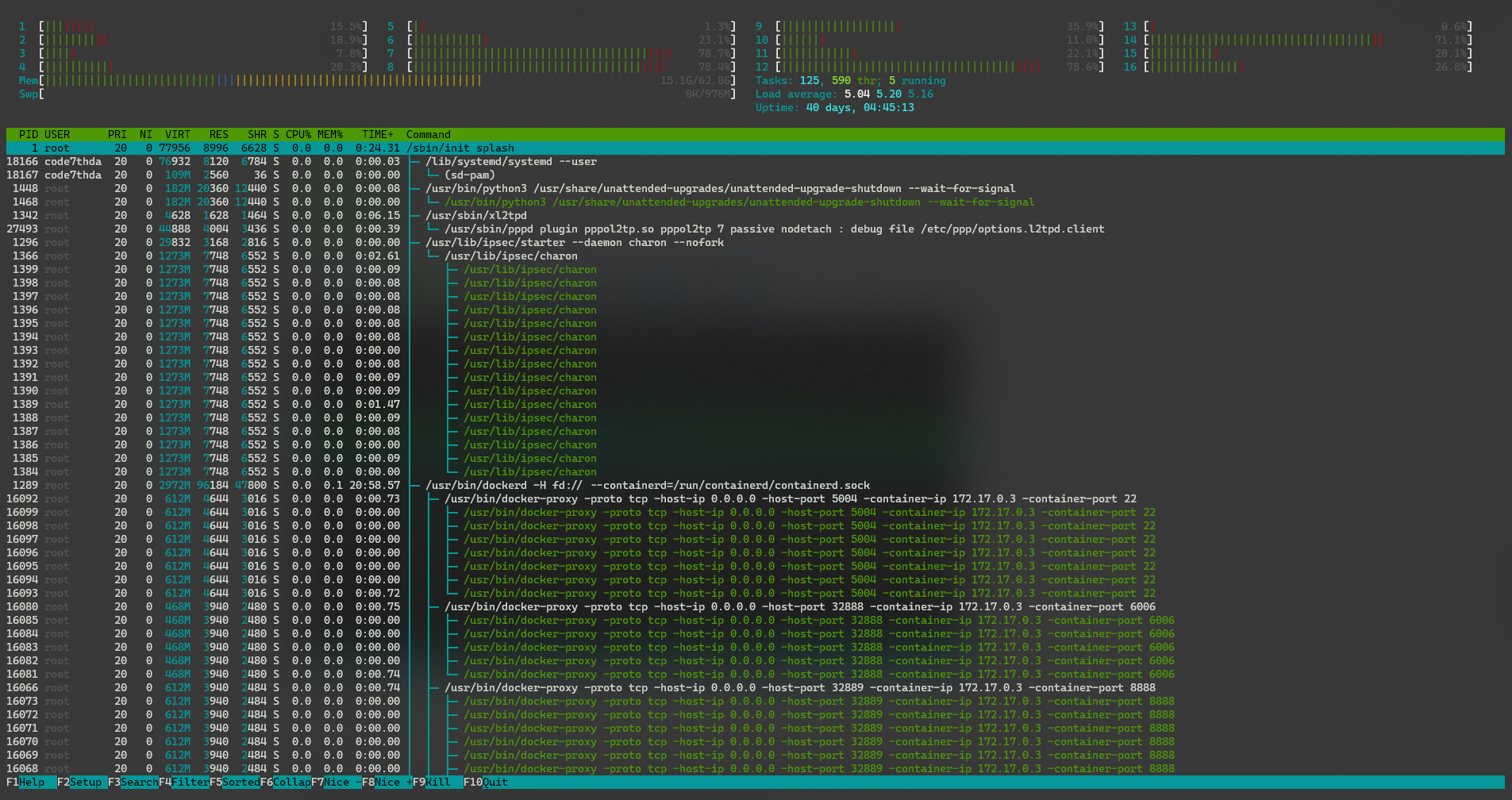Sort by MEM% column header
The height and width of the screenshot is (800, 1512).
[x=330, y=134]
